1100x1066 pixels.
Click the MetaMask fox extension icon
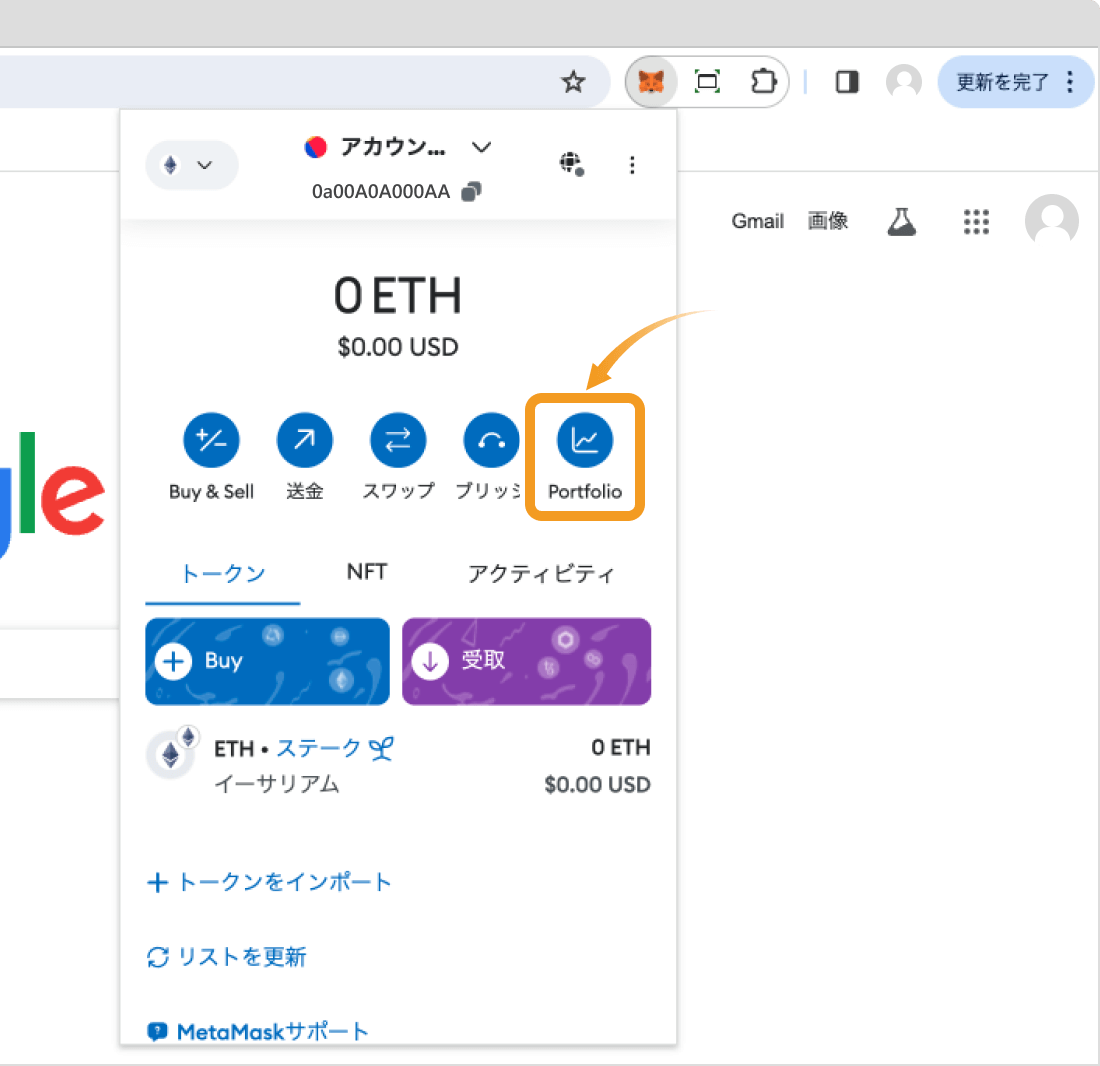click(651, 82)
